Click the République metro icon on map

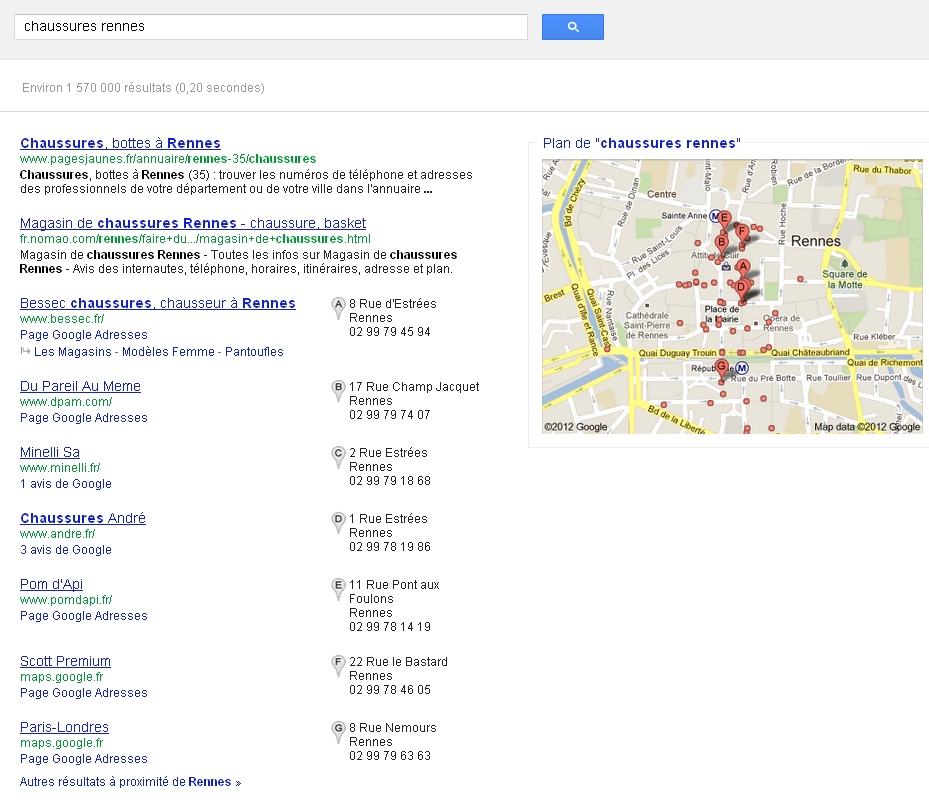[x=741, y=368]
